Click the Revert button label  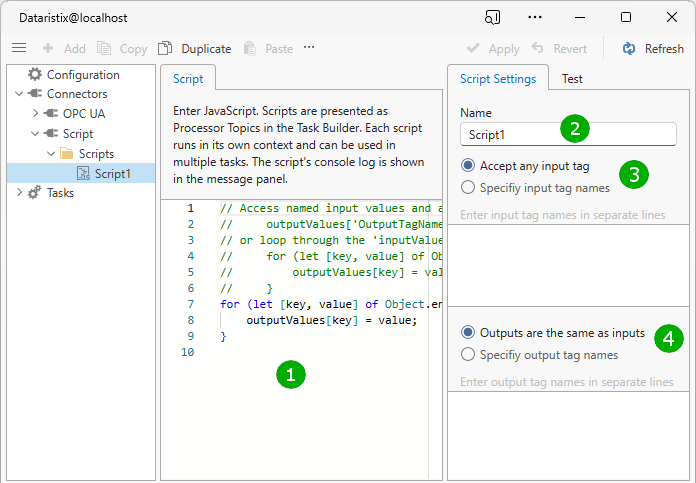tap(570, 48)
